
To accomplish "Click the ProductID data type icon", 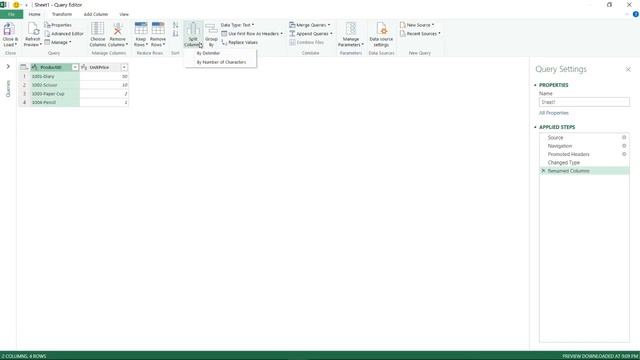I will pos(34,67).
